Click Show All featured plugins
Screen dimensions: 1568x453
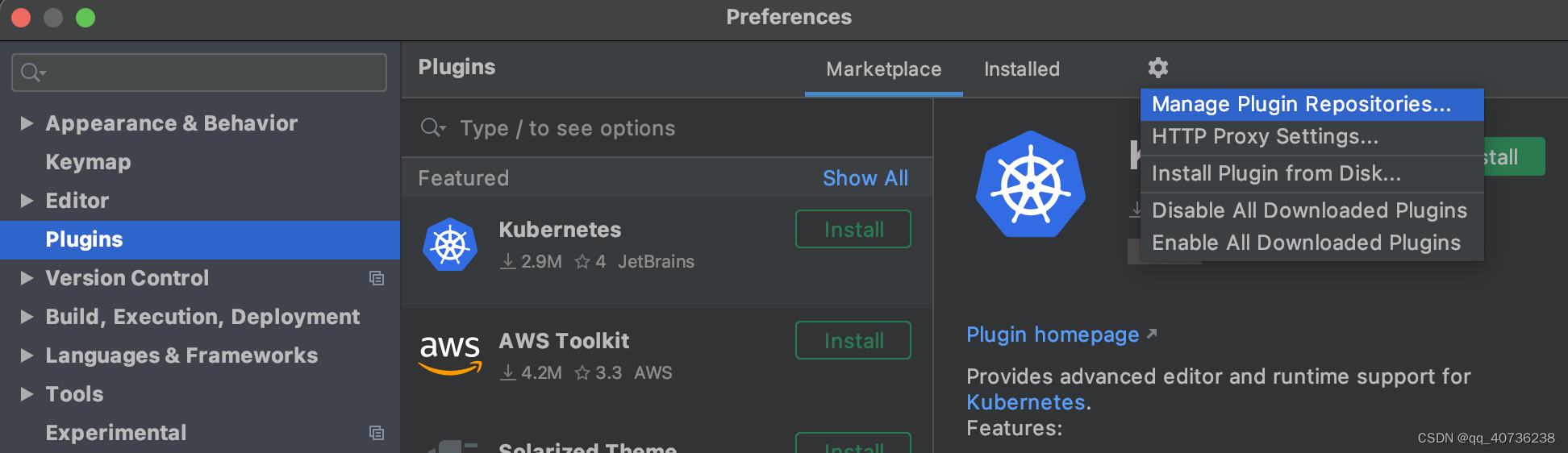click(865, 178)
